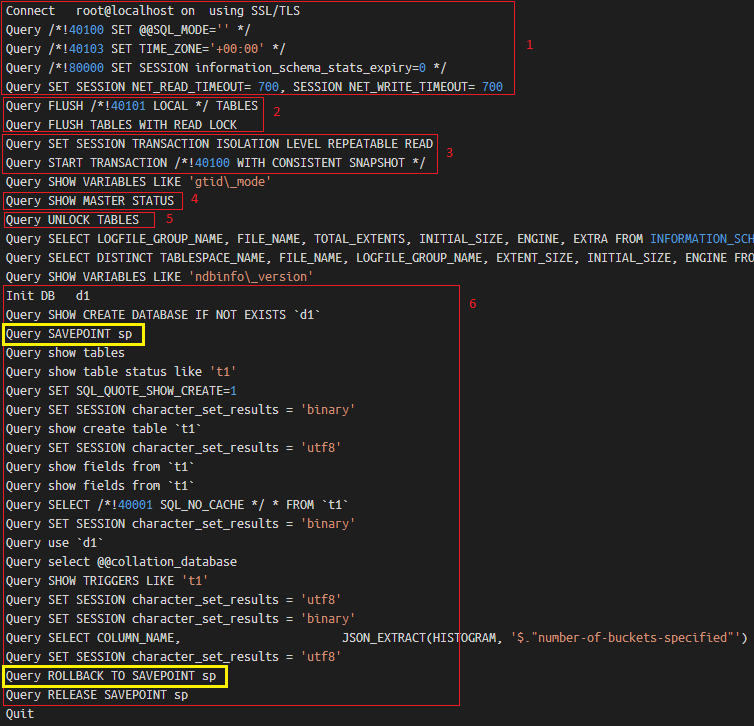
Task: Click red annotation number 2
Action: [x=277, y=111]
